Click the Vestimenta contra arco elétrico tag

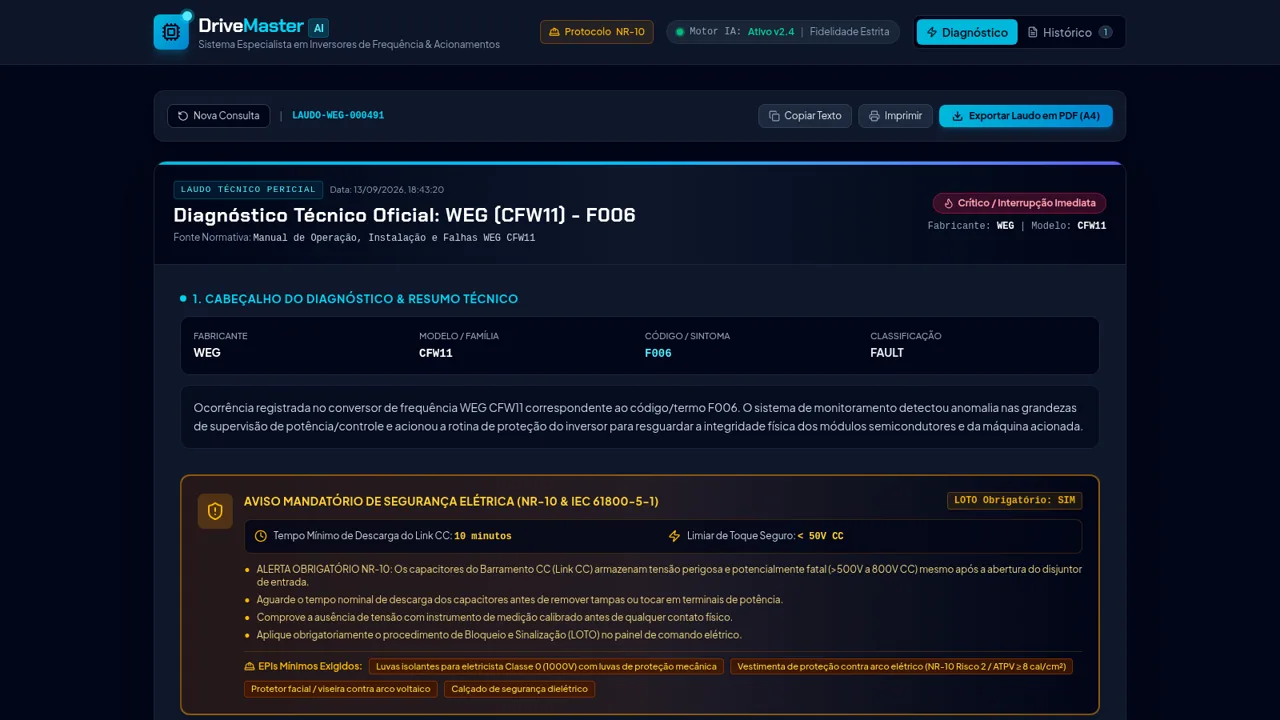901,666
